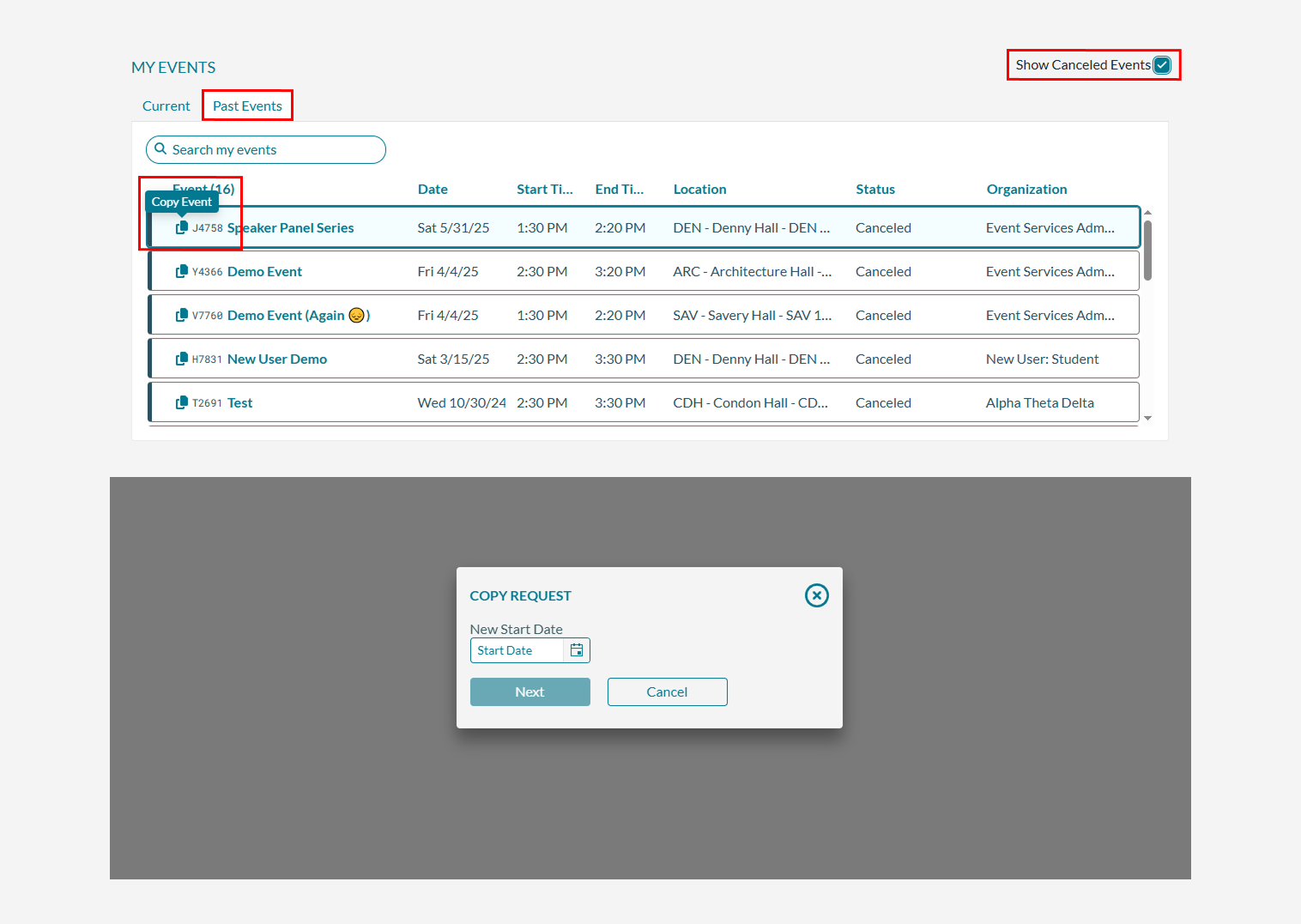The height and width of the screenshot is (924, 1301).
Task: Open the Speaker Panel Series event link
Action: point(291,228)
